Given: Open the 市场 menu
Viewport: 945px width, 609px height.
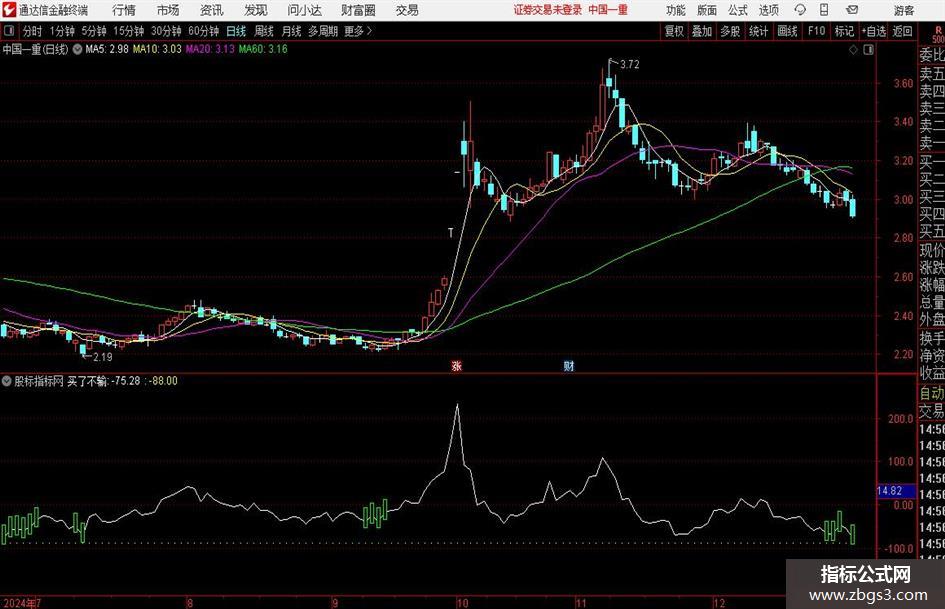Looking at the screenshot, I should pyautogui.click(x=168, y=10).
